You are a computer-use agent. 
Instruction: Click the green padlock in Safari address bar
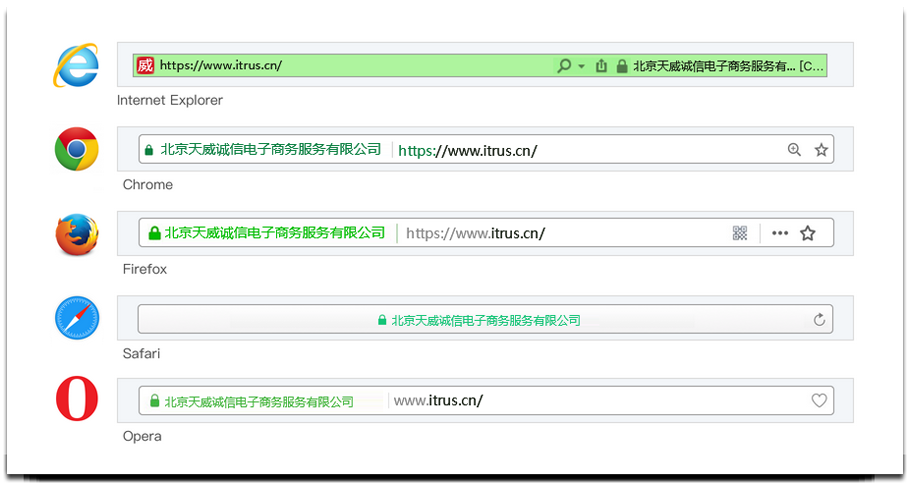(382, 320)
